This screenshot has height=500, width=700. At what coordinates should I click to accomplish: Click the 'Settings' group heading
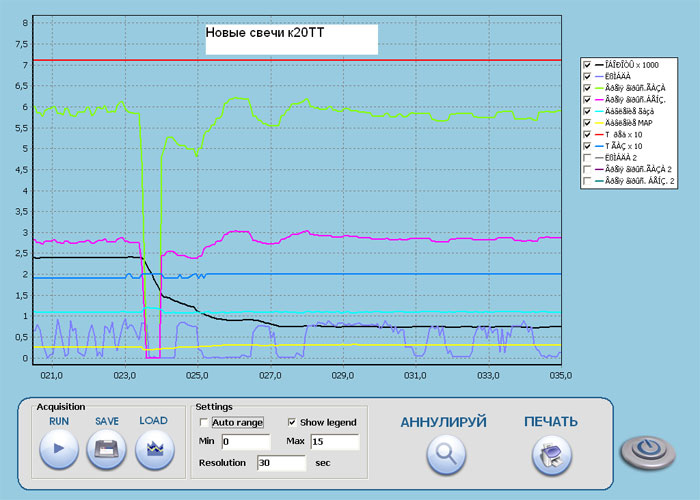[x=214, y=407]
